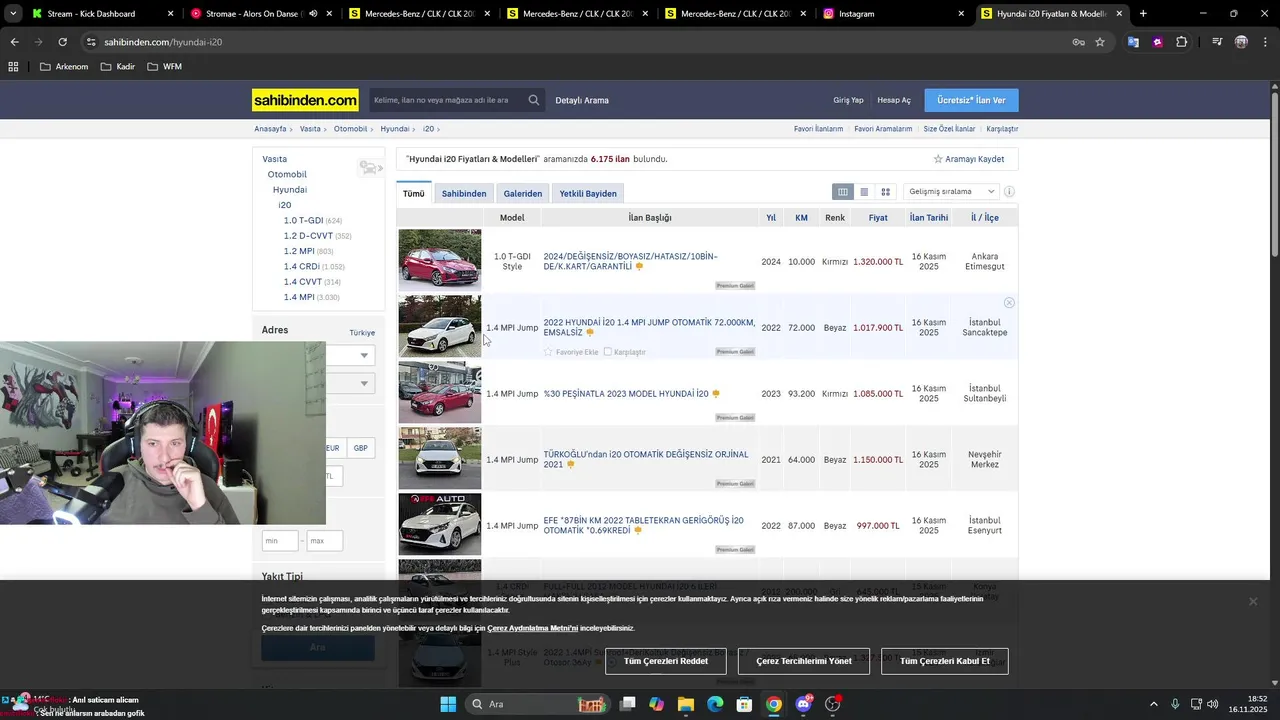Viewport: 1280px width, 720px height.
Task: Switch to the grid gallery view icon
Action: (885, 192)
